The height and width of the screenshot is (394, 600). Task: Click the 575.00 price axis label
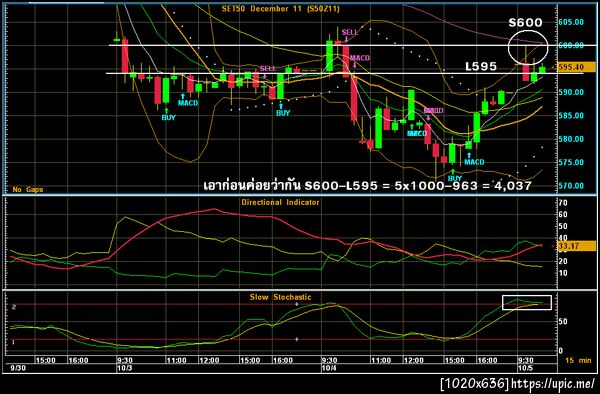point(571,162)
